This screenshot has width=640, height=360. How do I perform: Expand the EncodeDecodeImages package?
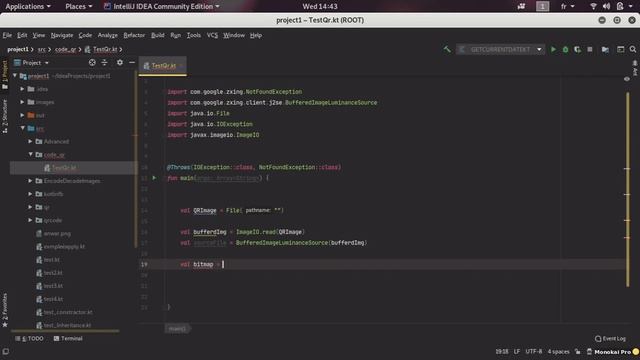(x=30, y=180)
